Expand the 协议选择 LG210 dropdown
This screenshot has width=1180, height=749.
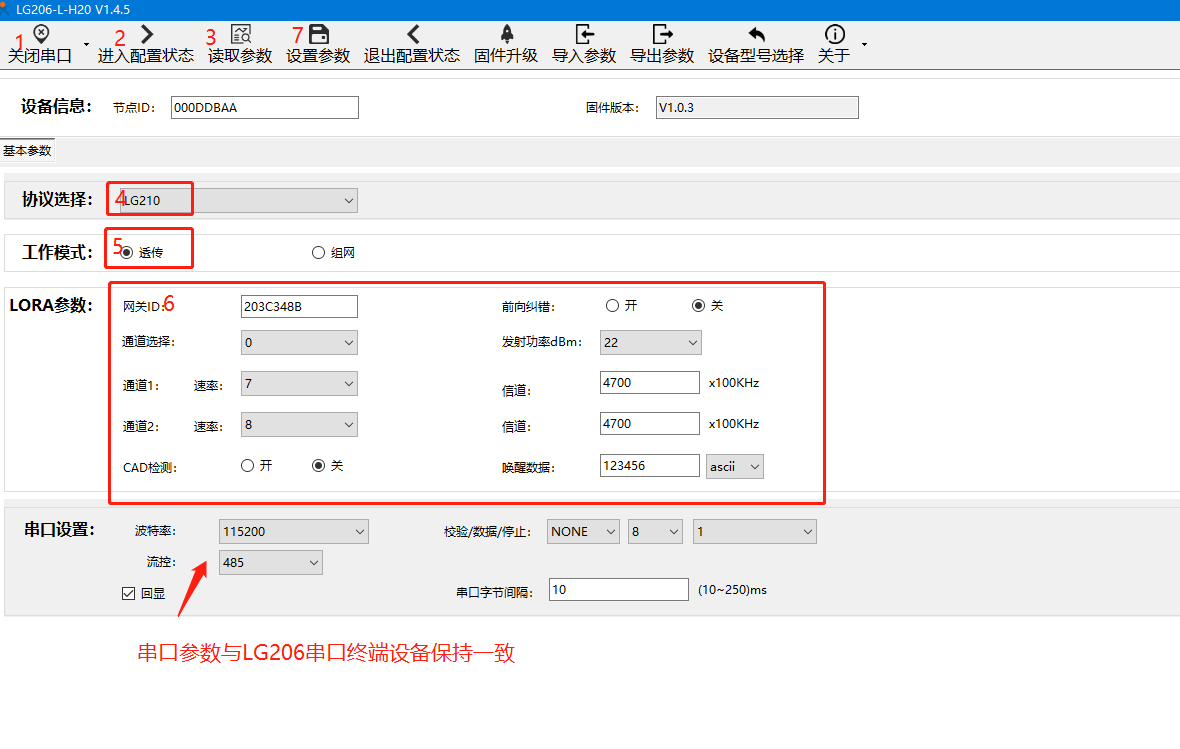point(238,201)
